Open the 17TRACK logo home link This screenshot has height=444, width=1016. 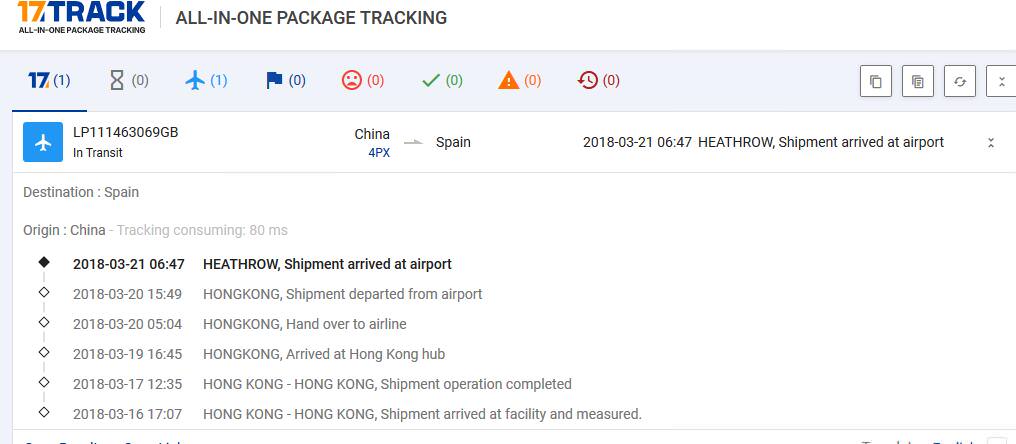tap(81, 18)
